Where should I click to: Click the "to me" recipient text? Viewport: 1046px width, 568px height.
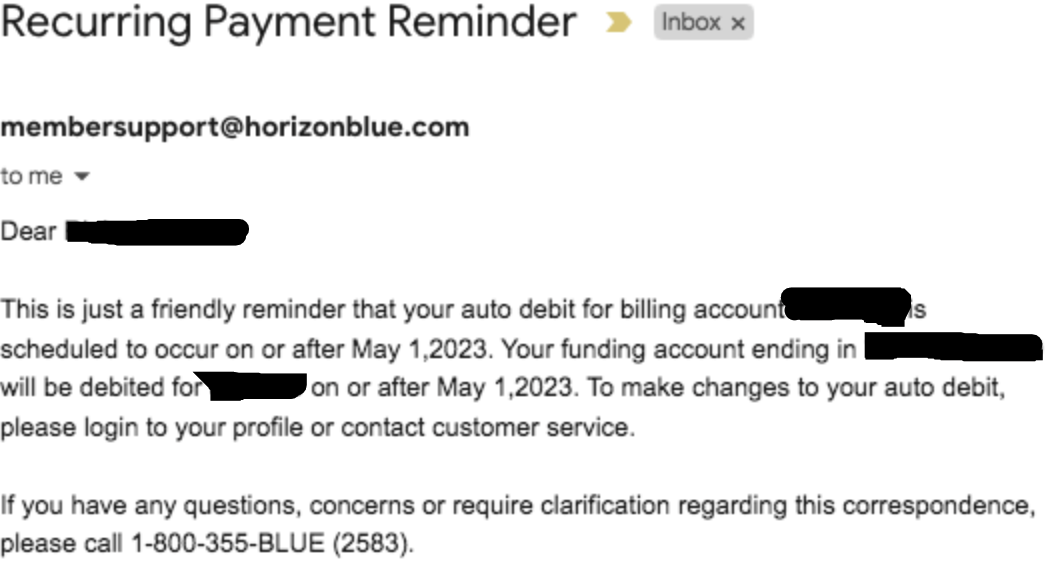pos(31,177)
